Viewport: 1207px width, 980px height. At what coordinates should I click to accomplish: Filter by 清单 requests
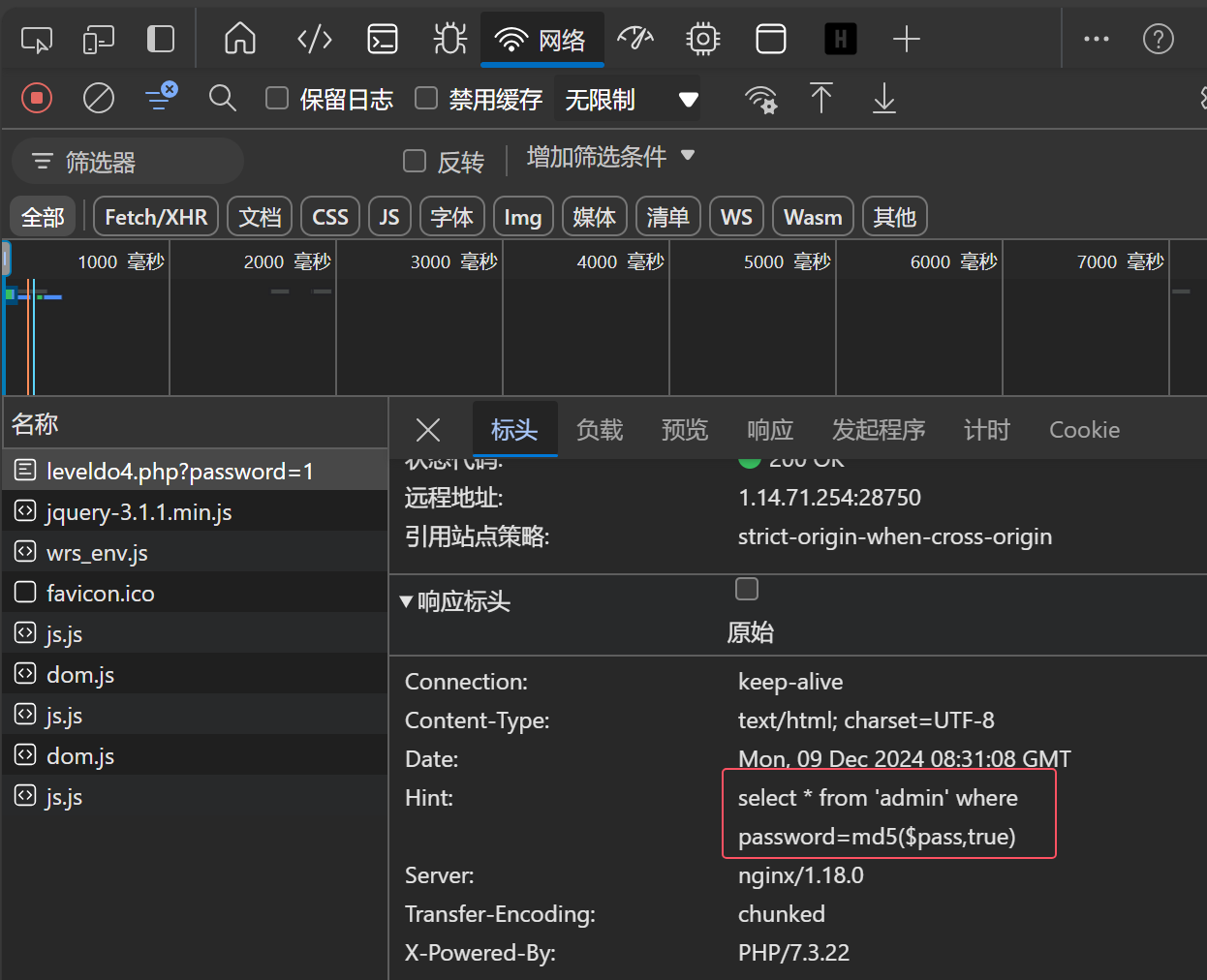click(668, 217)
